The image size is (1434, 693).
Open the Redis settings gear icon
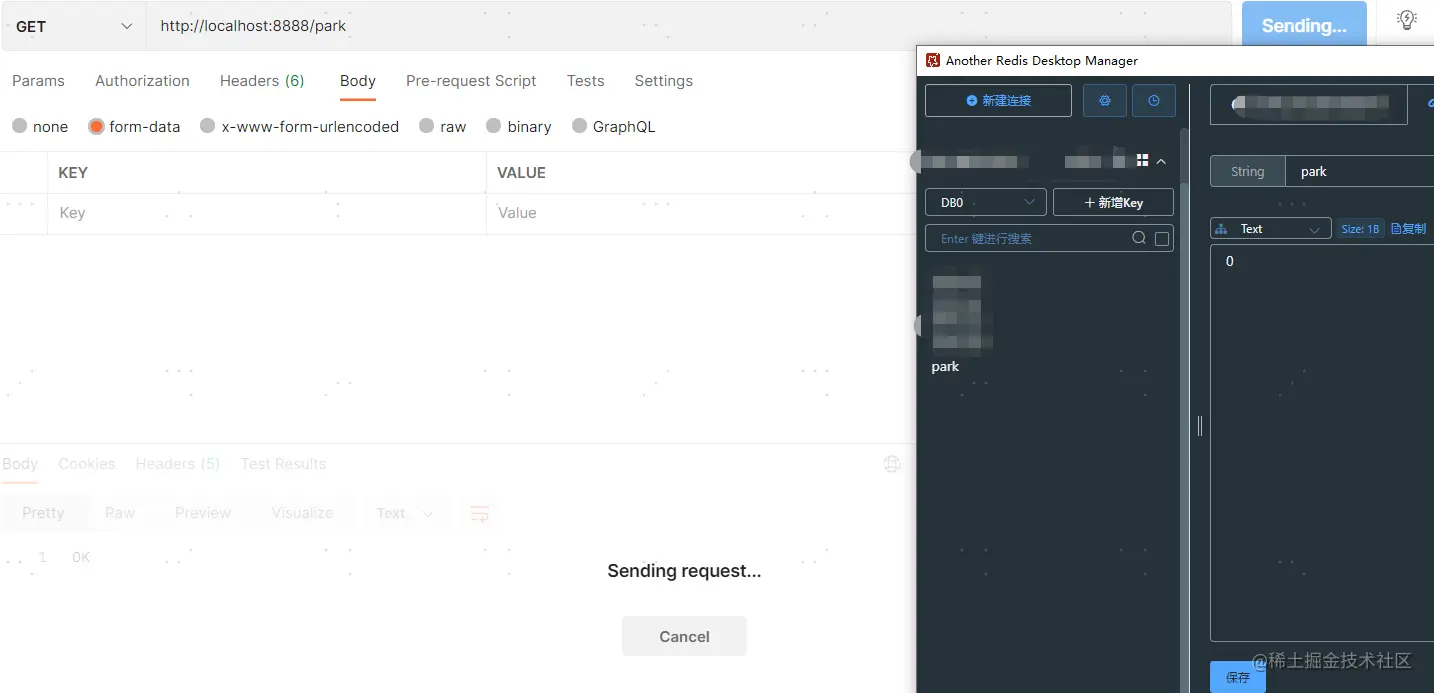(1105, 101)
